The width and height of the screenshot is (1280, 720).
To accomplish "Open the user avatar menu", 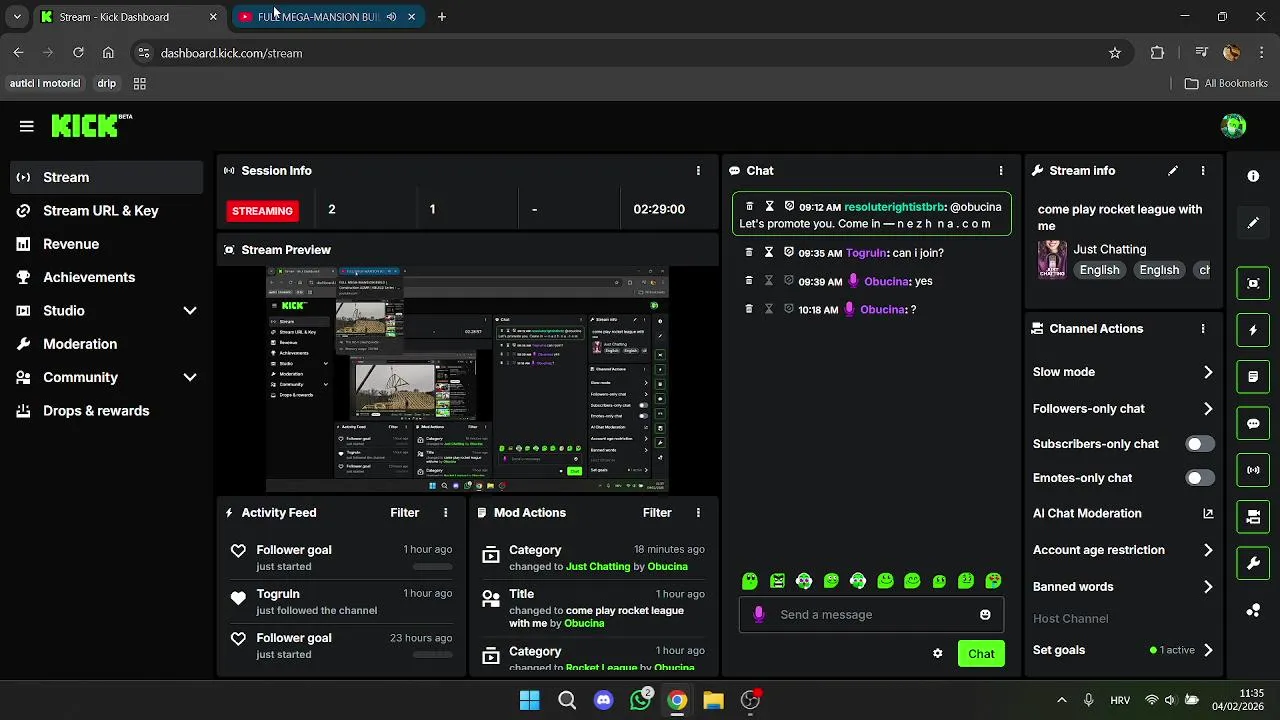I will coord(1234,126).
